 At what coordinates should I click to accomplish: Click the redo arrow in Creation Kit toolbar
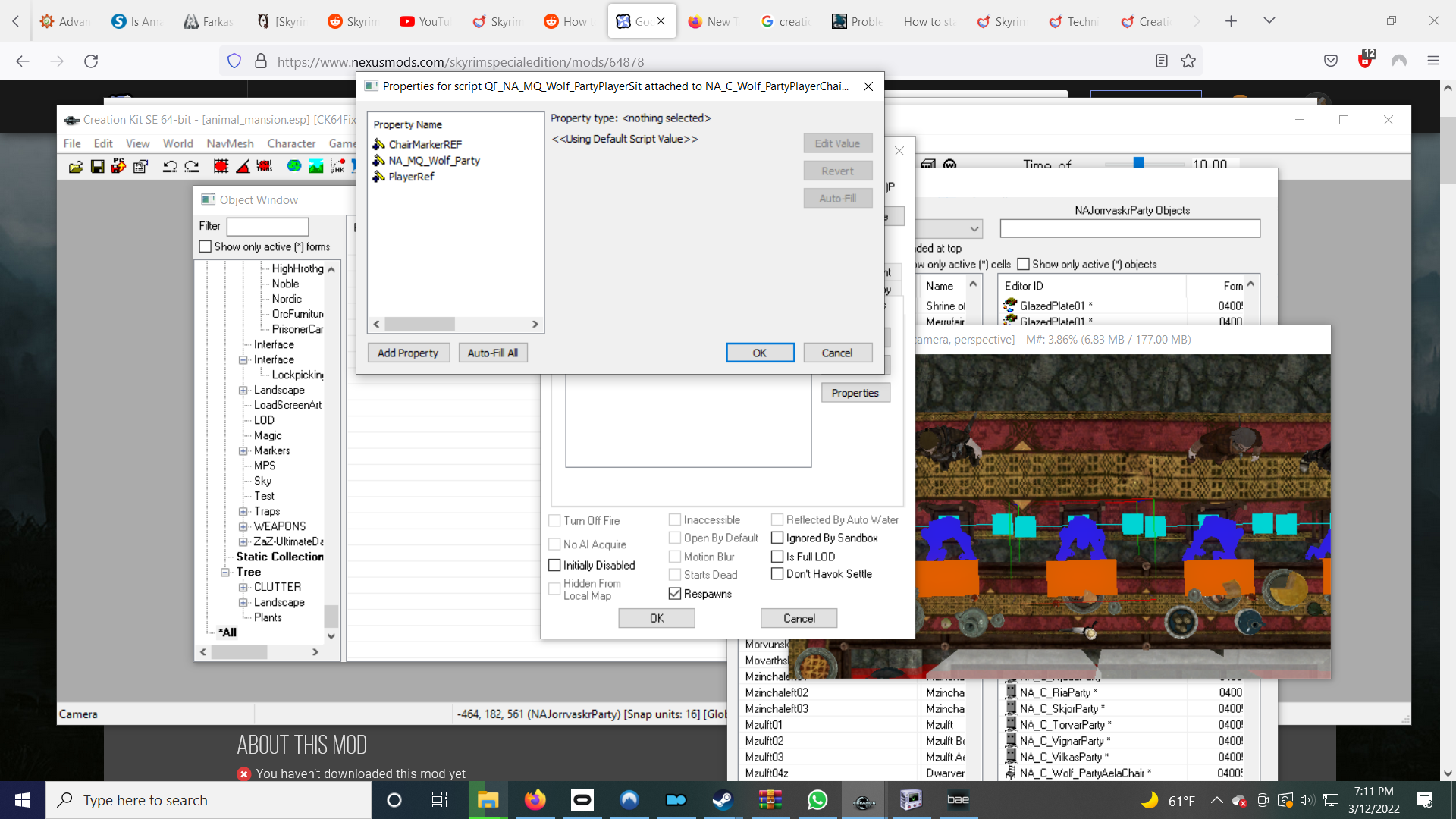click(x=192, y=167)
